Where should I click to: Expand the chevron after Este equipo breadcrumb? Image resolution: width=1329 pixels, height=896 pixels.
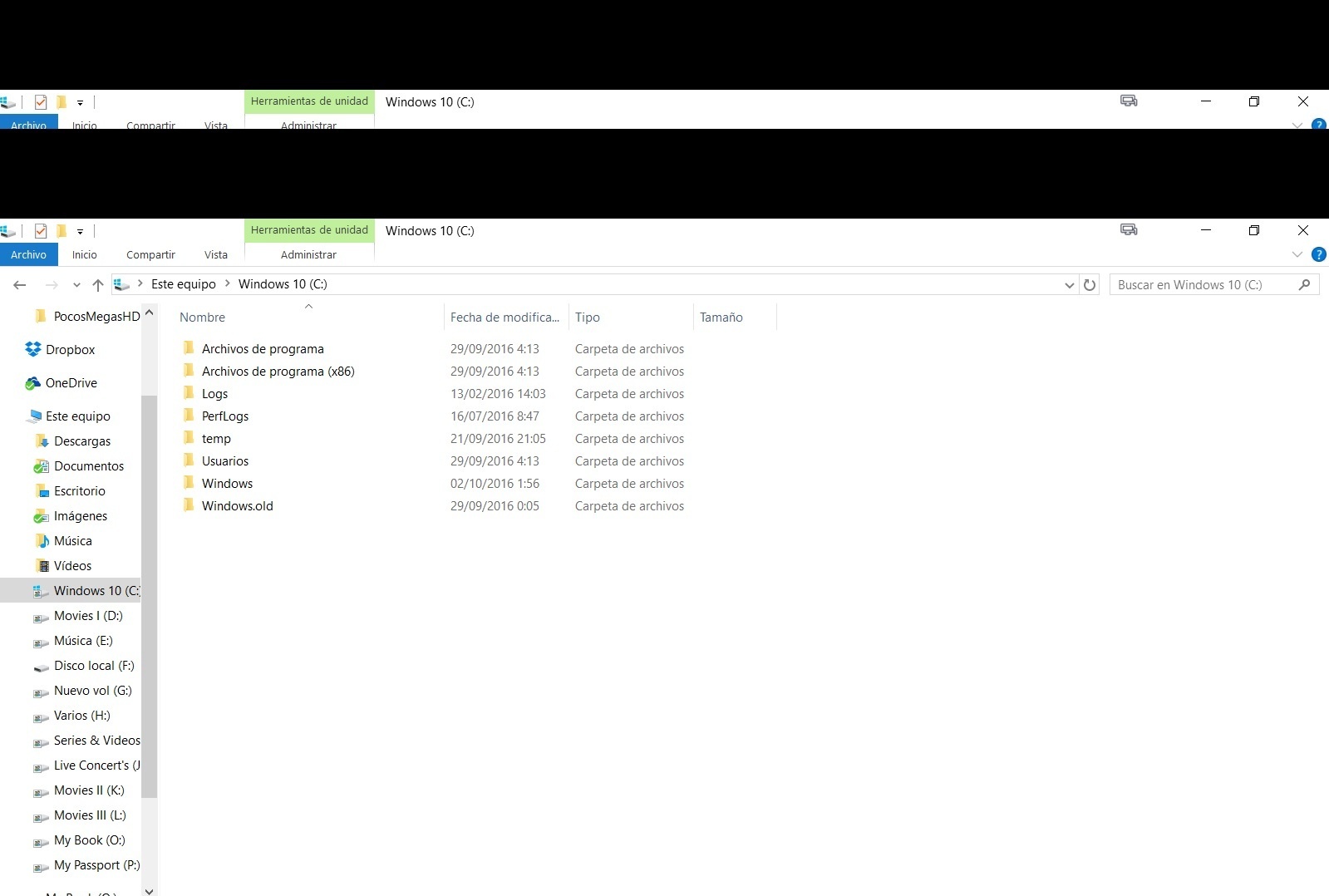tap(227, 284)
